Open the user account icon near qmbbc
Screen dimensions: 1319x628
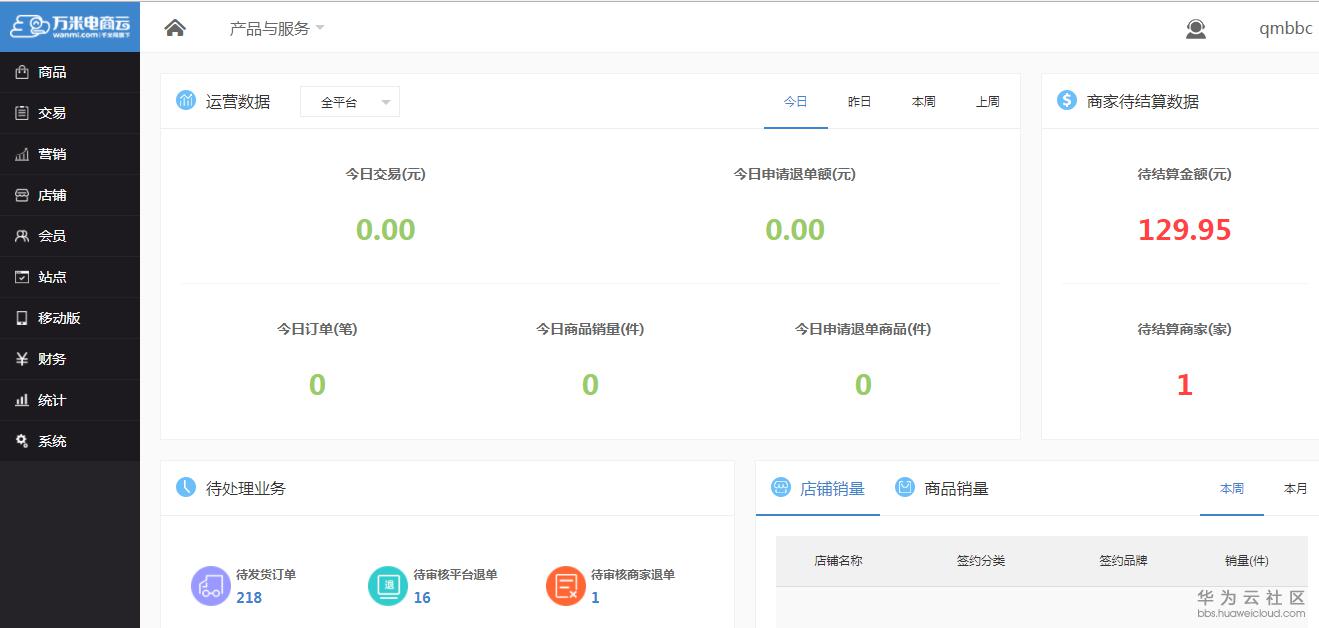click(1195, 29)
